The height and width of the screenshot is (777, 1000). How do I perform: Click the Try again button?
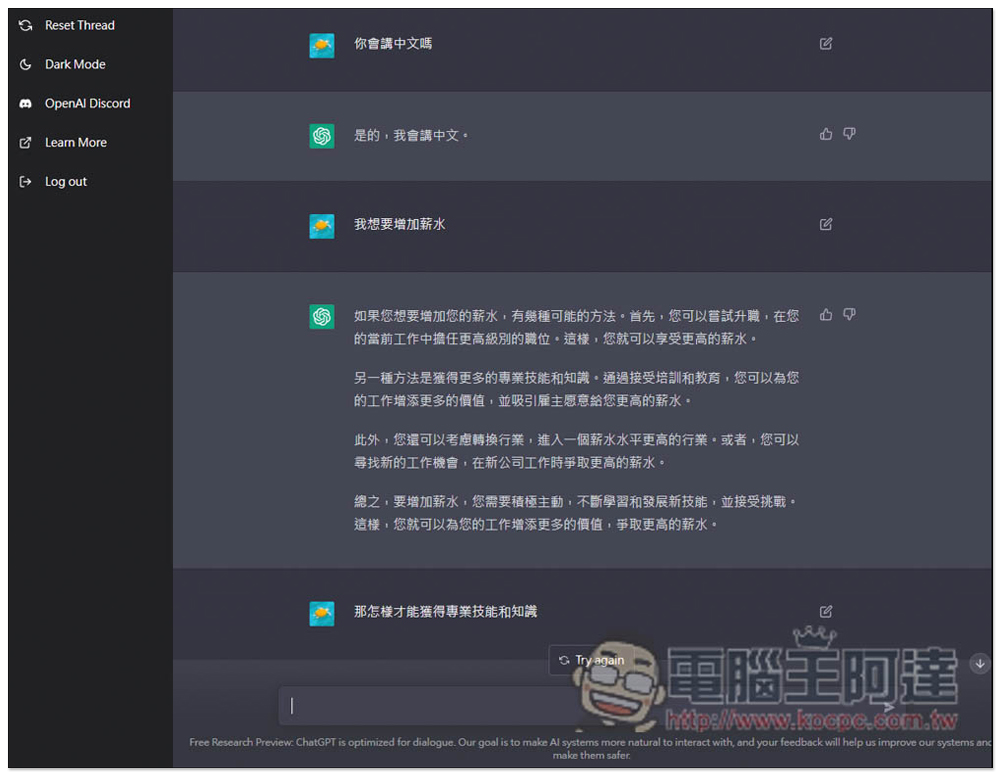592,660
